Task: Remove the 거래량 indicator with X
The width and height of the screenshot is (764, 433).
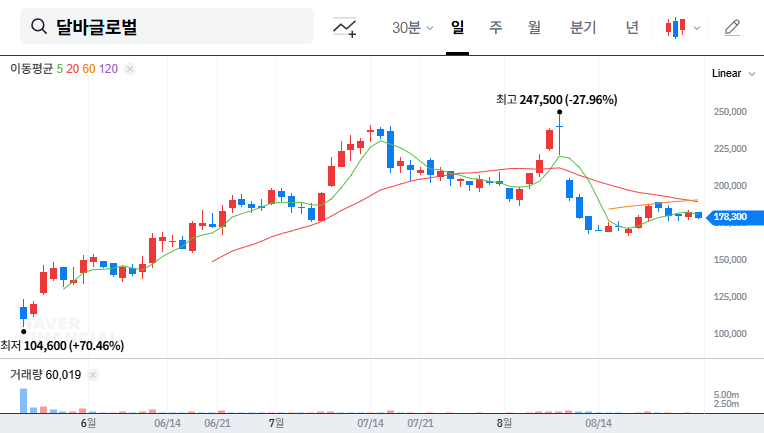Action: 93,375
